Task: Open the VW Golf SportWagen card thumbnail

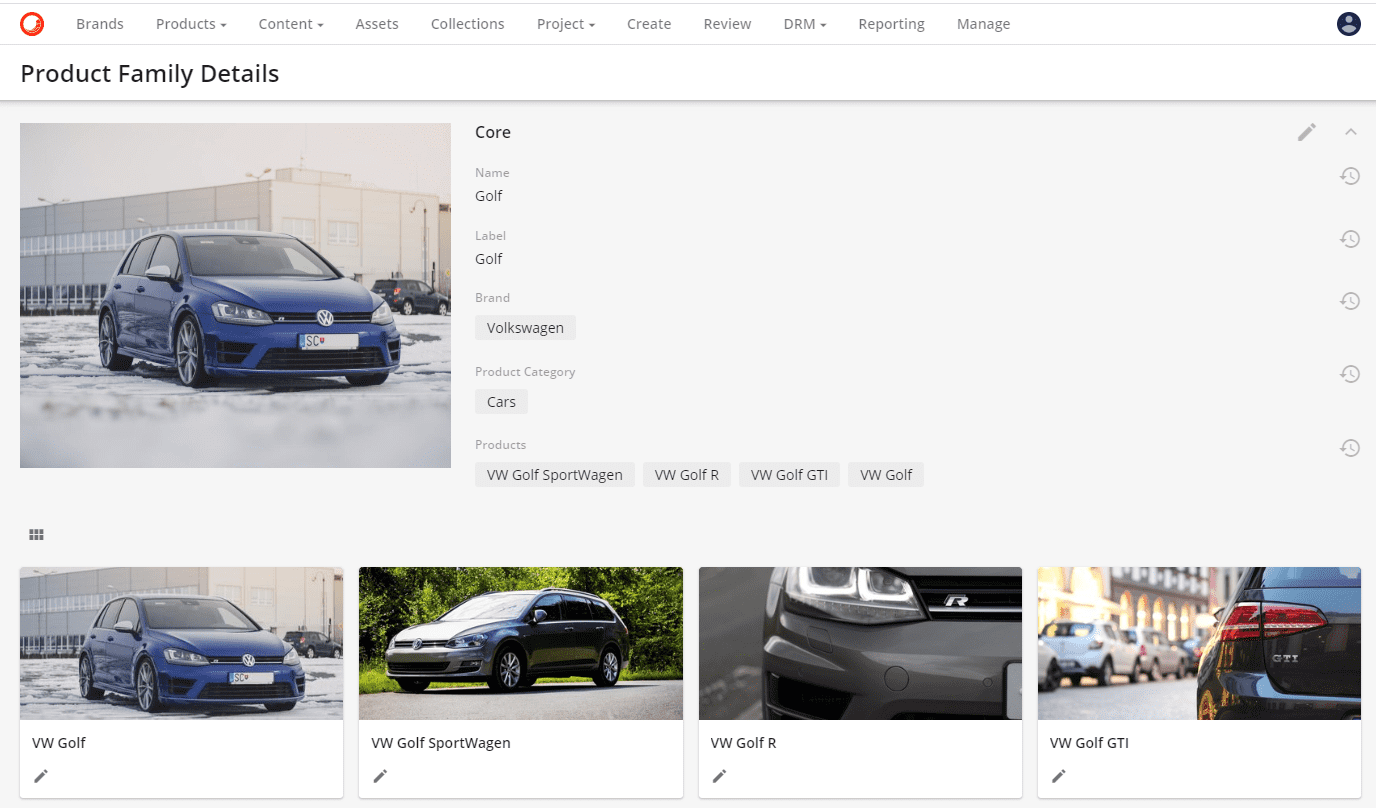Action: (521, 644)
